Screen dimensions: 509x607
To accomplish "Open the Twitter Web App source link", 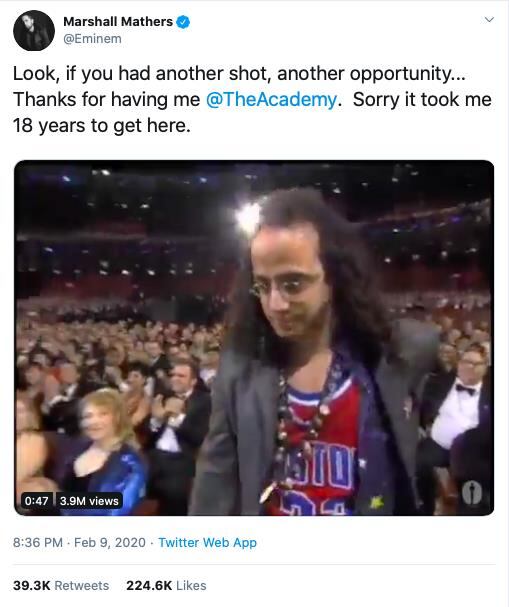I will (207, 542).
